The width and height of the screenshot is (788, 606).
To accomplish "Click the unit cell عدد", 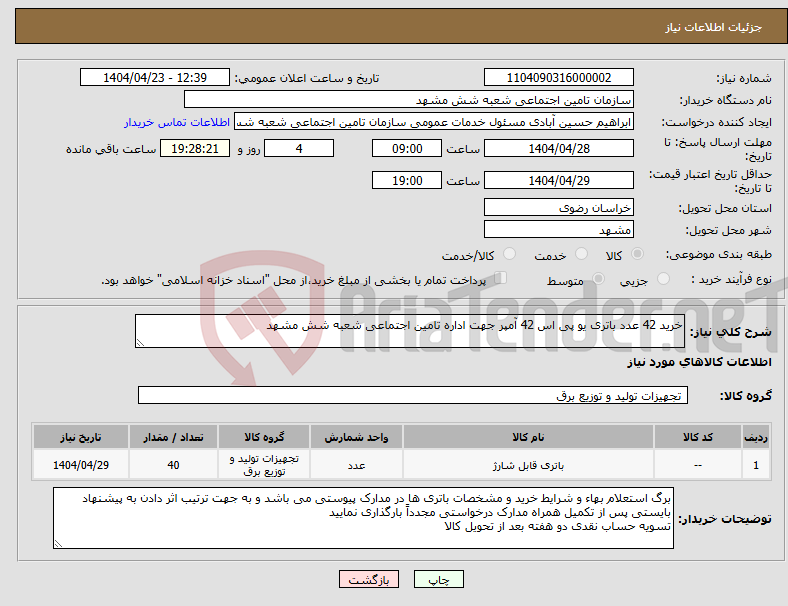I will 356,465.
